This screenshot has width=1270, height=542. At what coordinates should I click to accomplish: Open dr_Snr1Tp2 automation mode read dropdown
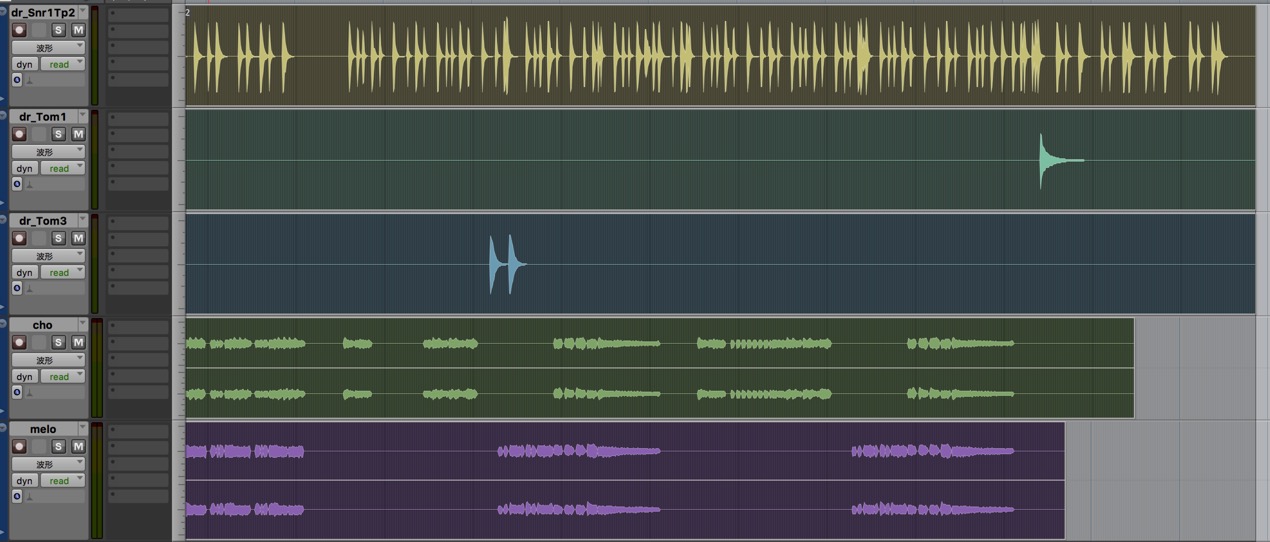tap(62, 64)
